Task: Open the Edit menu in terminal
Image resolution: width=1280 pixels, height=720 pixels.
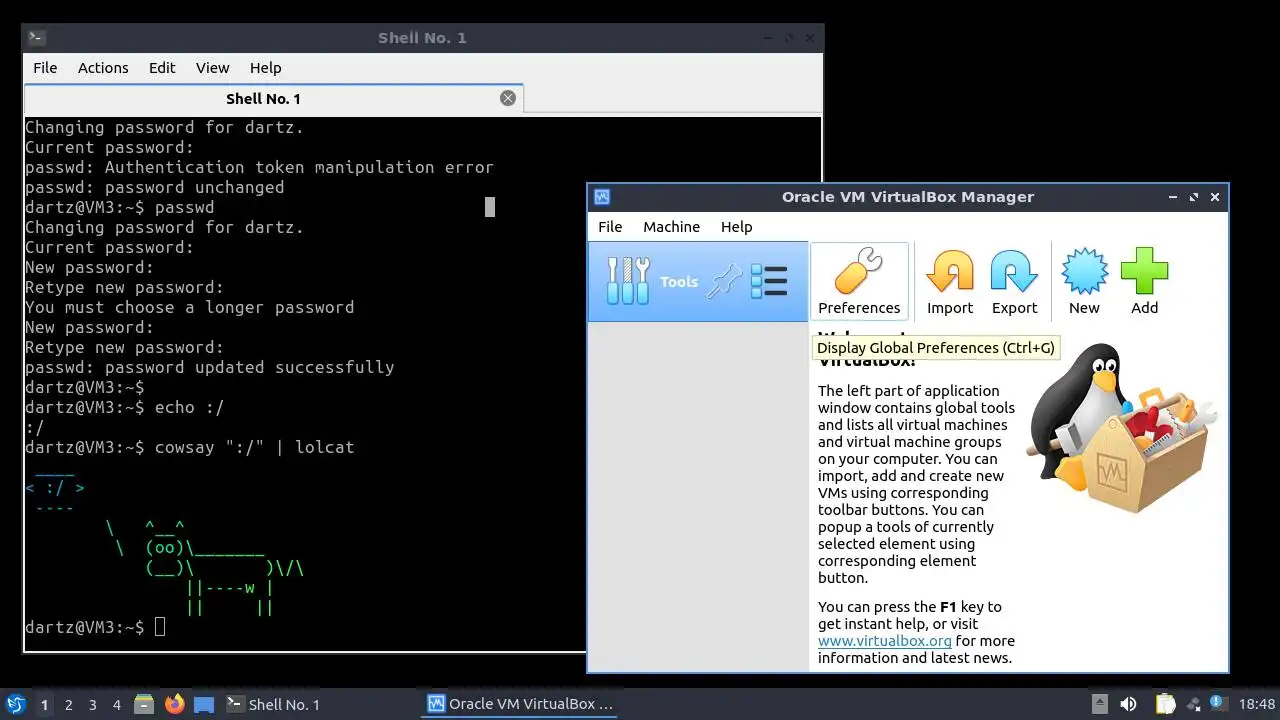Action: pyautogui.click(x=162, y=68)
